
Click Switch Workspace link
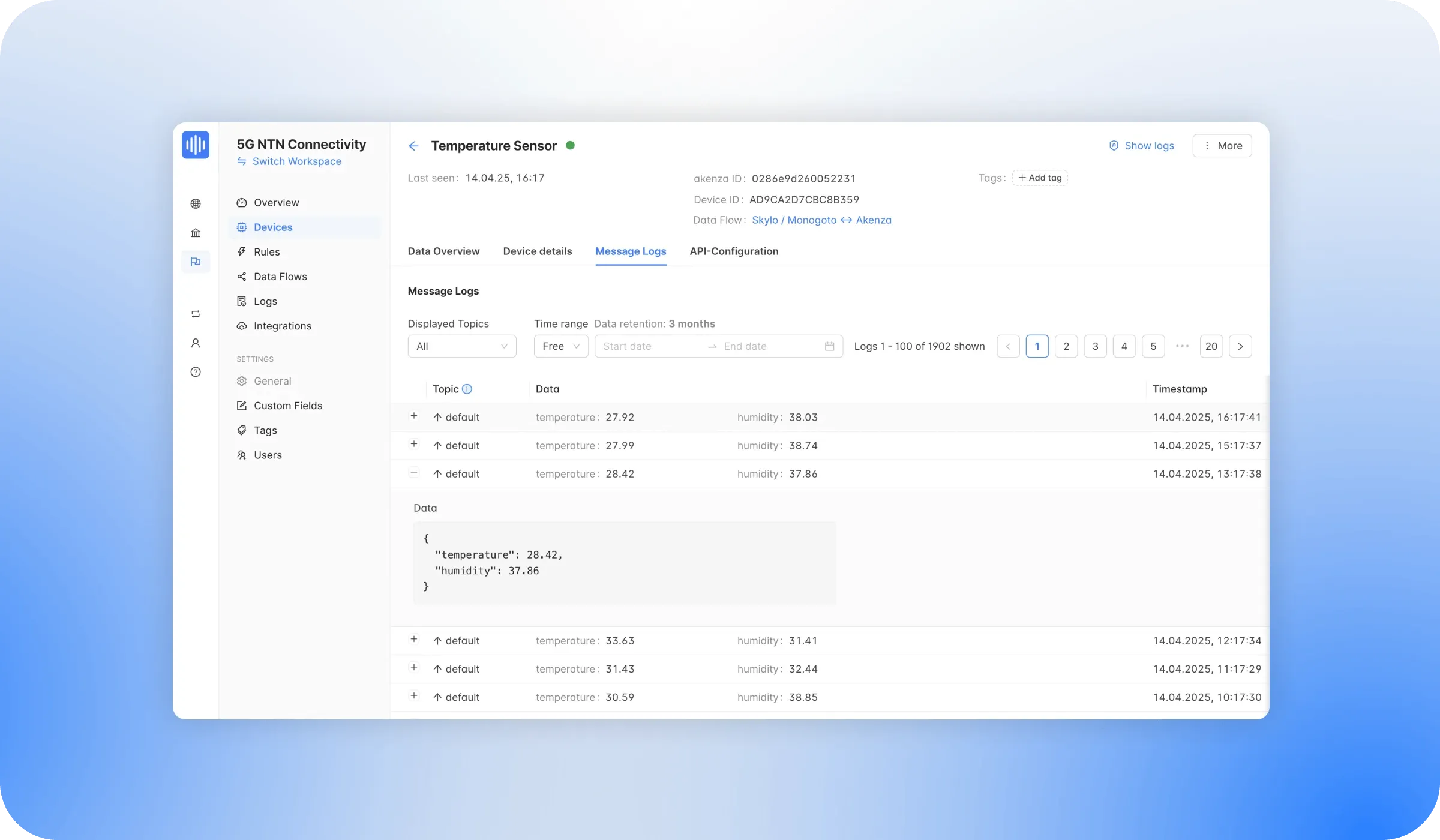click(x=296, y=161)
